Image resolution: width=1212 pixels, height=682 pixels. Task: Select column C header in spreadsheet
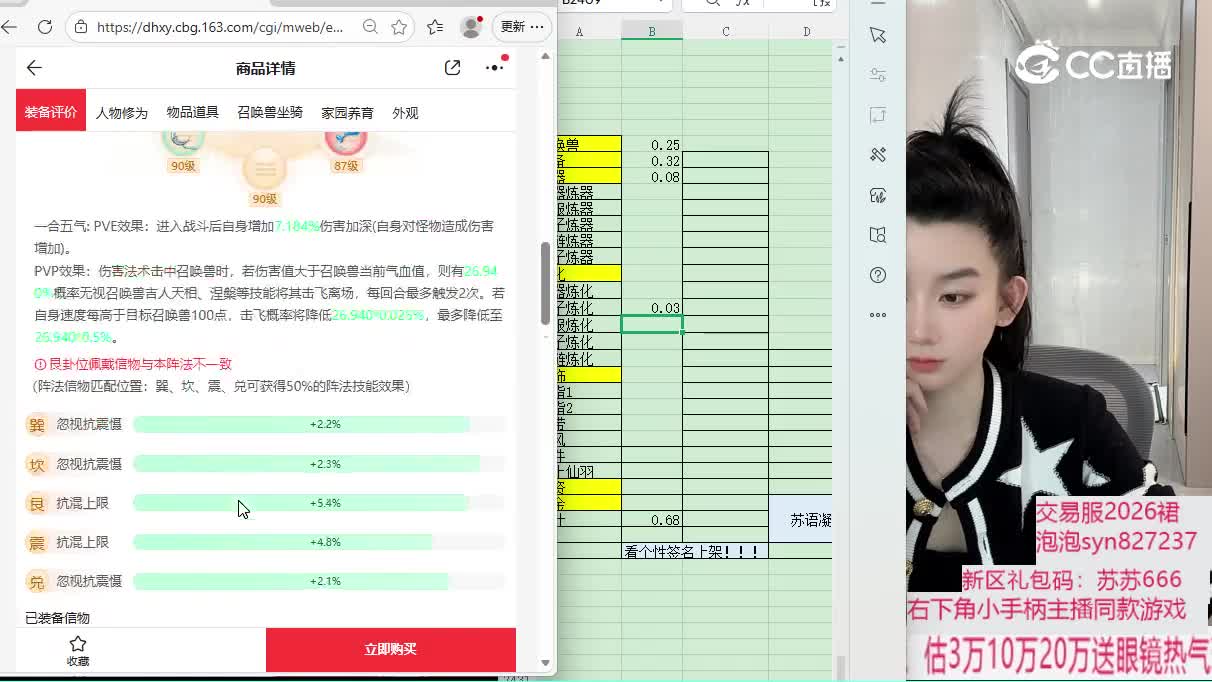(726, 32)
